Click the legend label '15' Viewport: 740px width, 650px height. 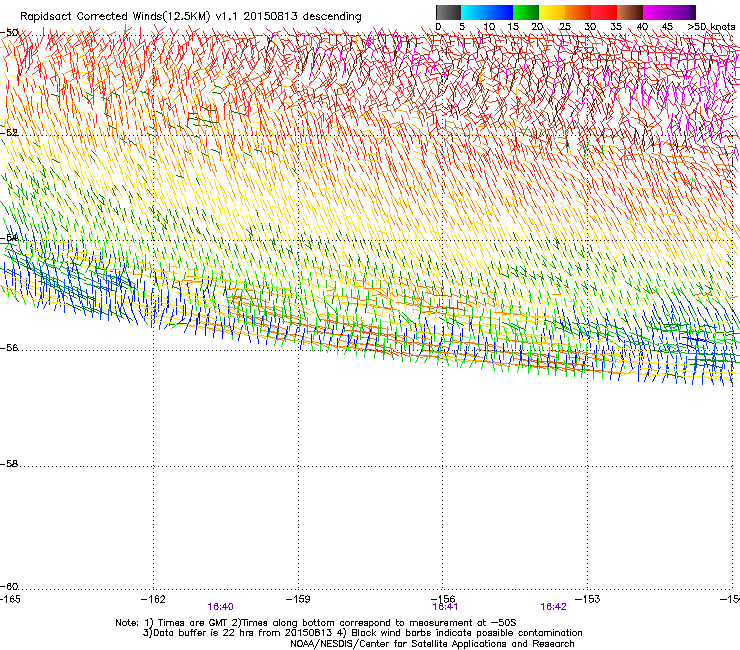click(513, 26)
